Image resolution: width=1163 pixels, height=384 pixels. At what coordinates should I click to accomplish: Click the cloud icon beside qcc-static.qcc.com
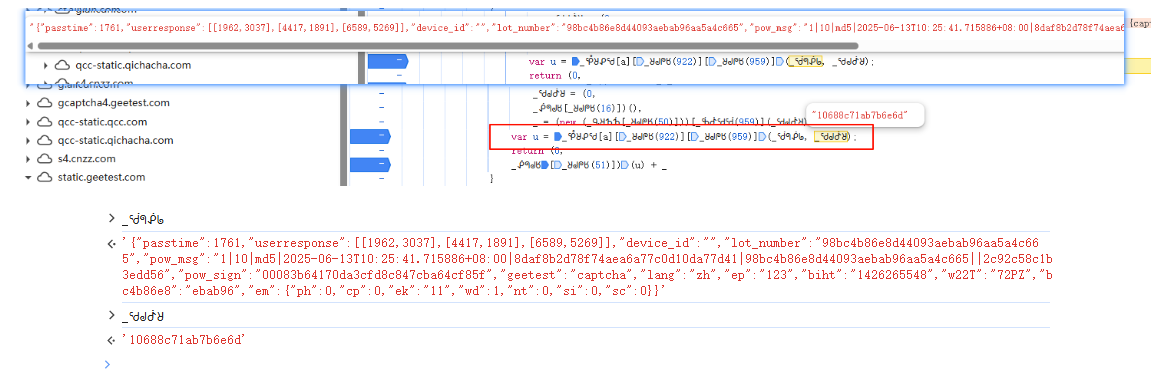click(45, 122)
